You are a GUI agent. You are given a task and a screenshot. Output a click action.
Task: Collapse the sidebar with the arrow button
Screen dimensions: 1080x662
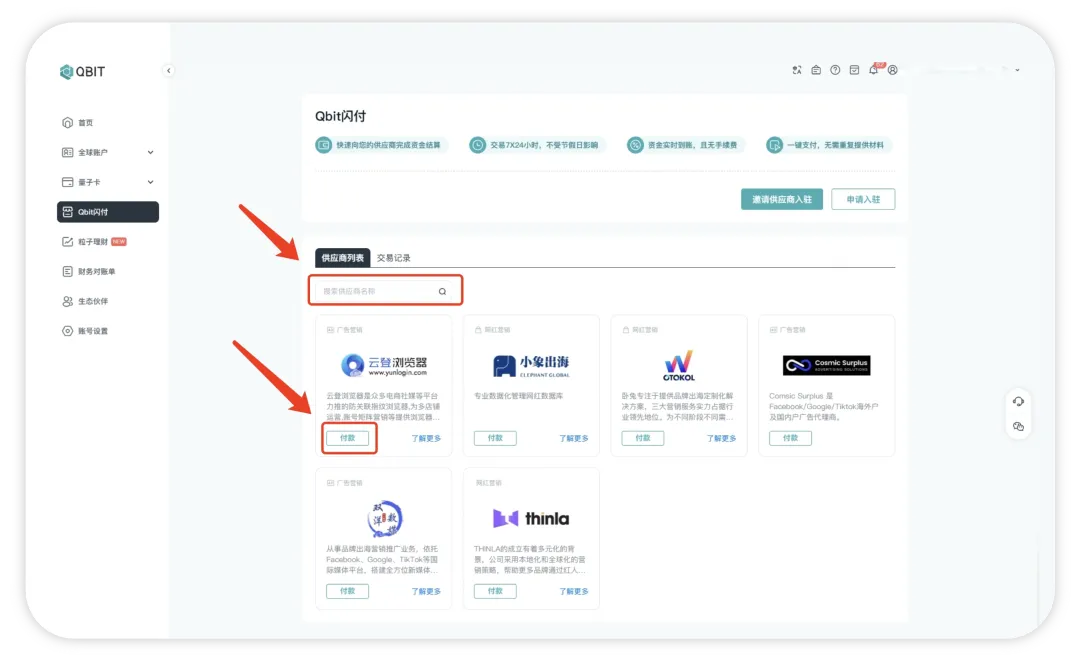[x=168, y=70]
